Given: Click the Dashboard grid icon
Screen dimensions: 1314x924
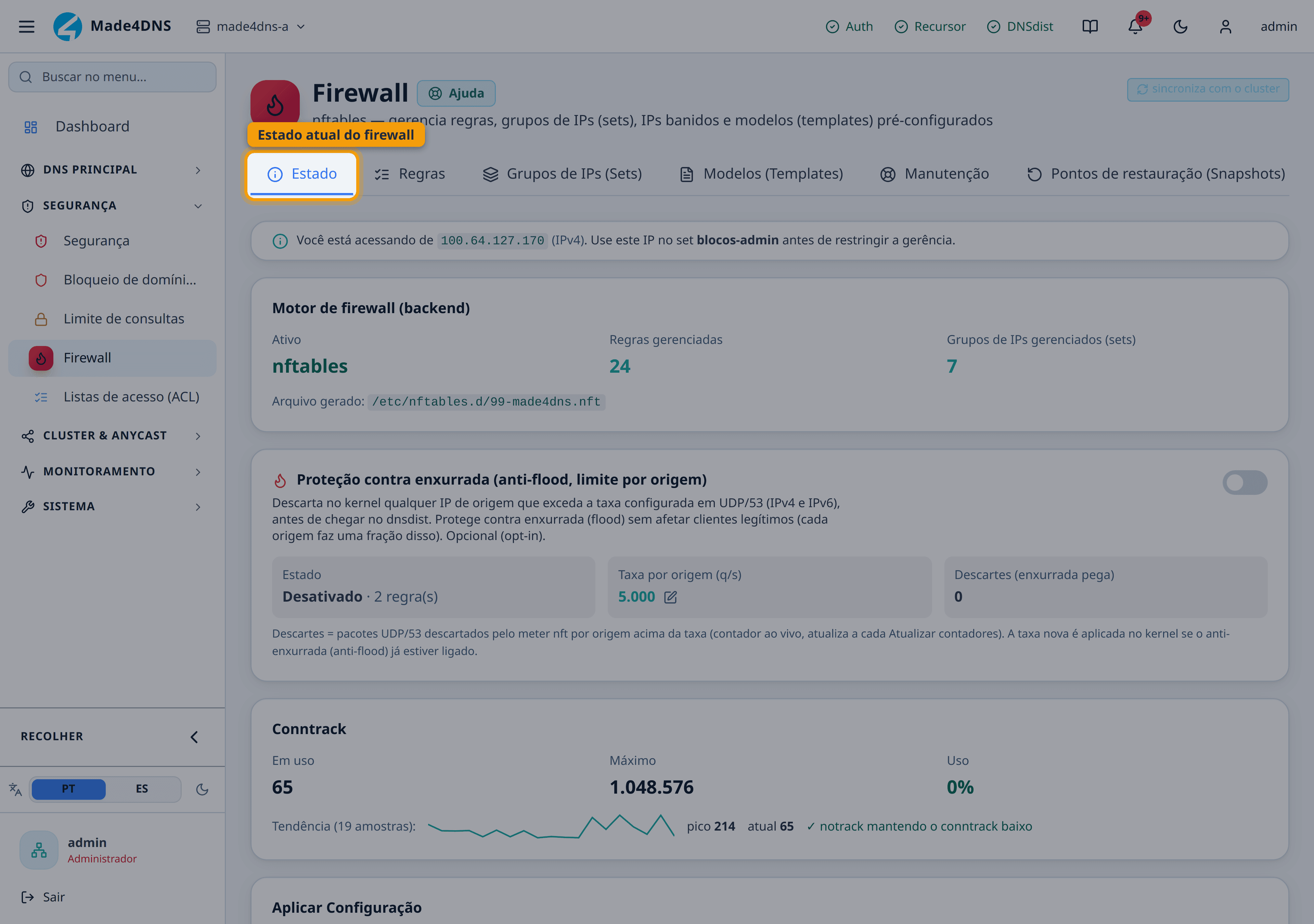Looking at the screenshot, I should pyautogui.click(x=31, y=127).
